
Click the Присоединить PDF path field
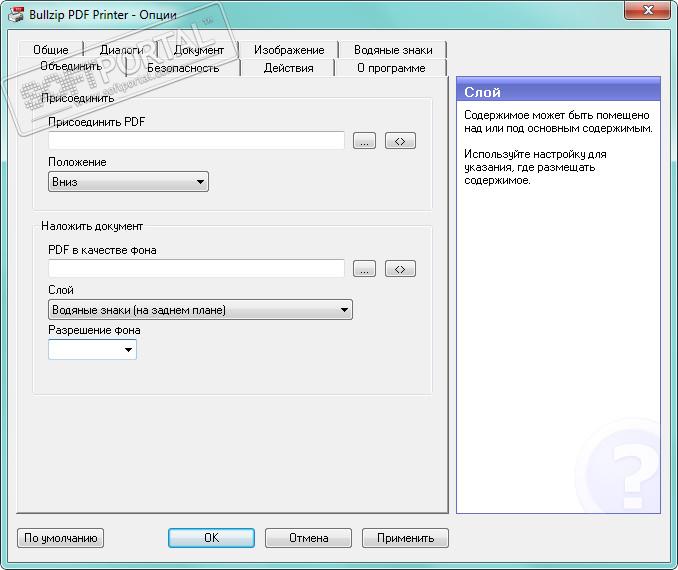[196, 141]
